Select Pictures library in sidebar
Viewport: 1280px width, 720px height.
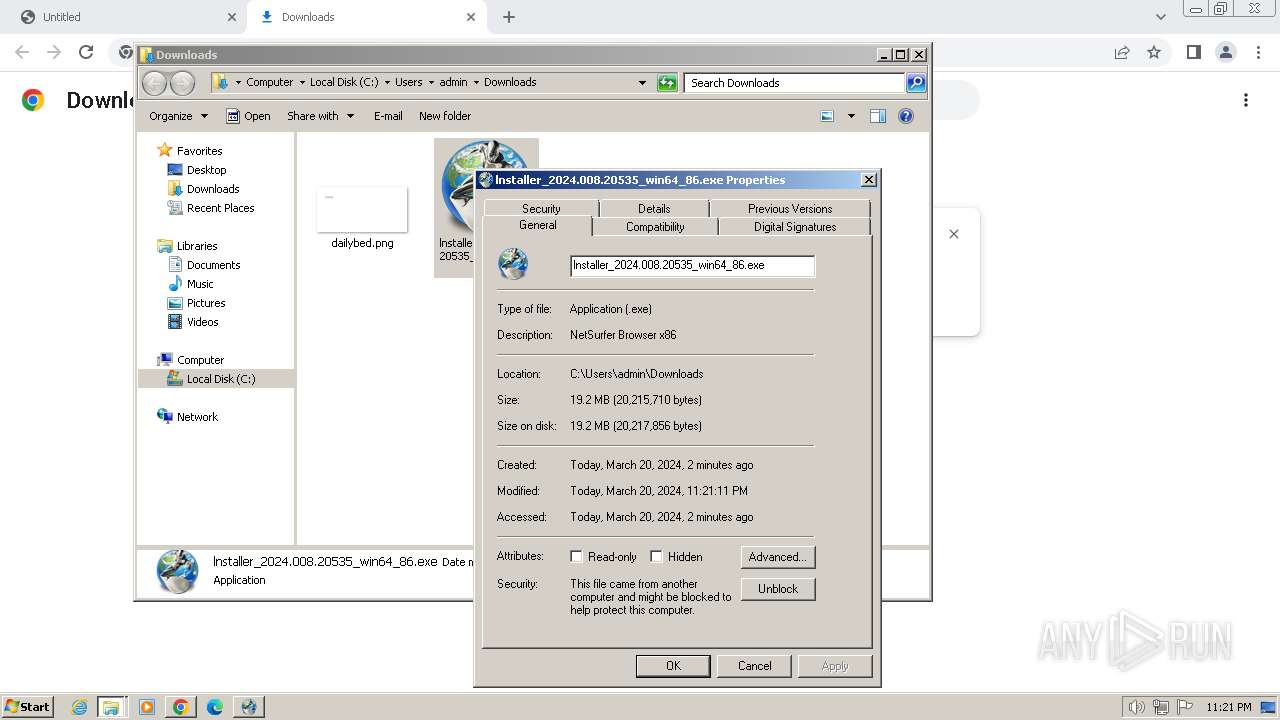tap(206, 303)
